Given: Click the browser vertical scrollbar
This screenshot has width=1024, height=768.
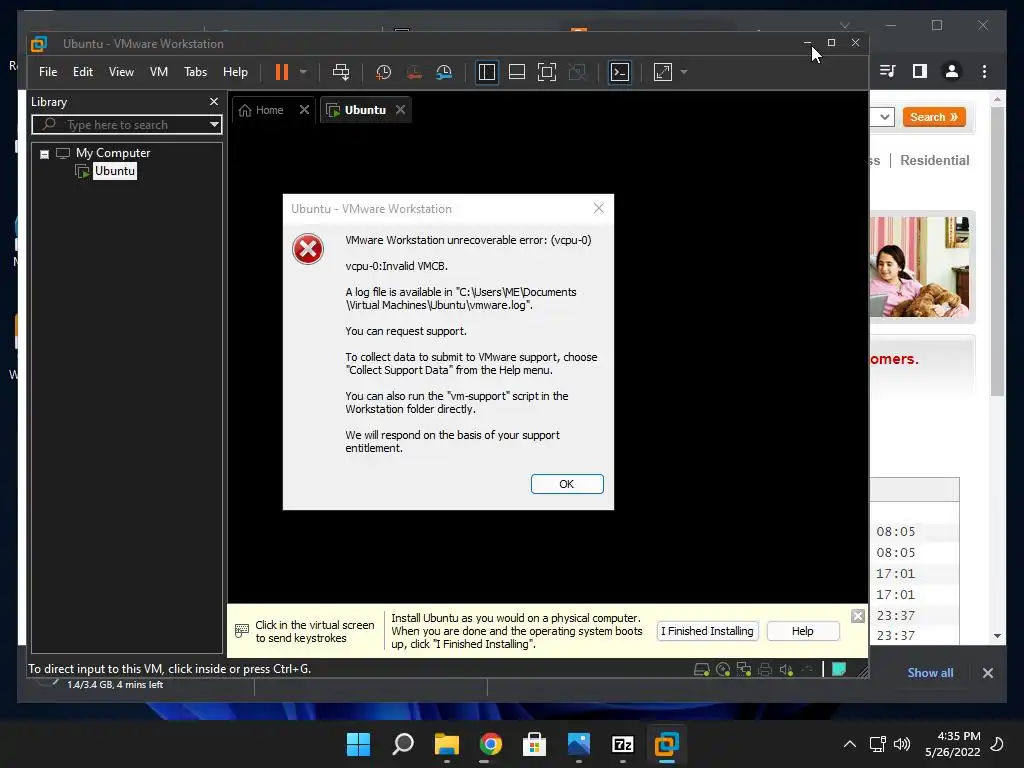Looking at the screenshot, I should tap(997, 251).
